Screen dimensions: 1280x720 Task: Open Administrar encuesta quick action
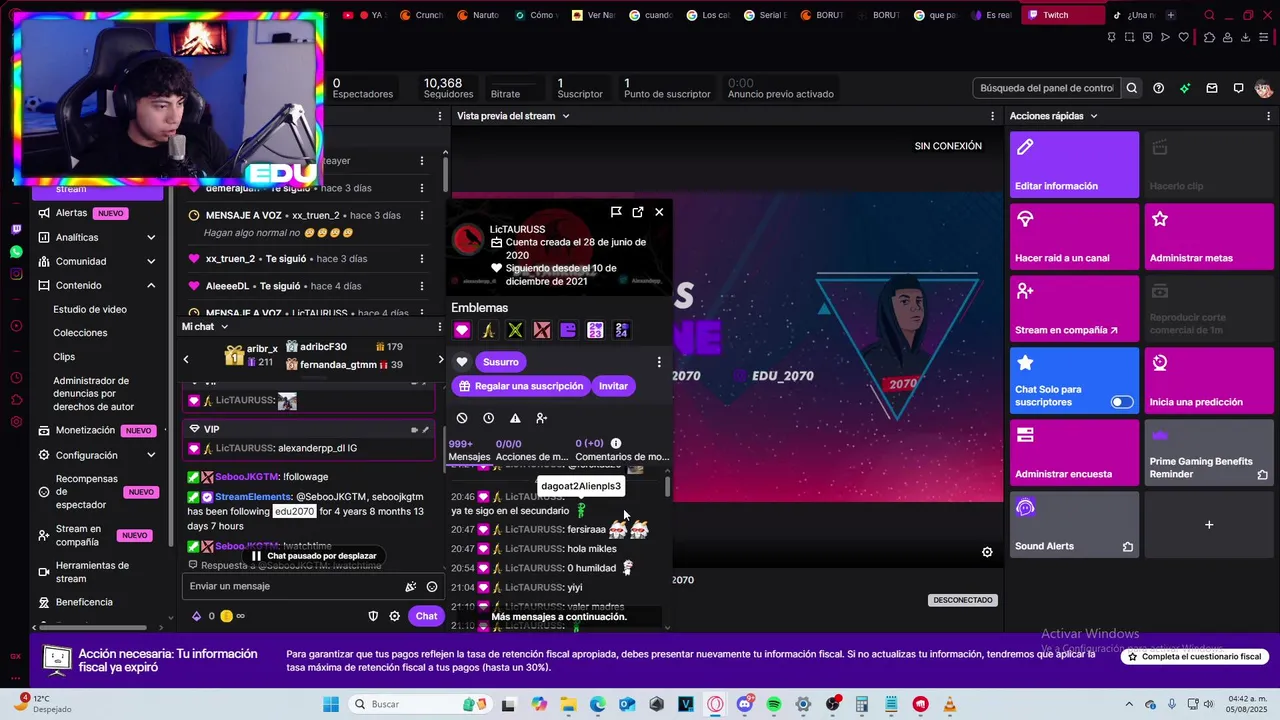point(1074,453)
